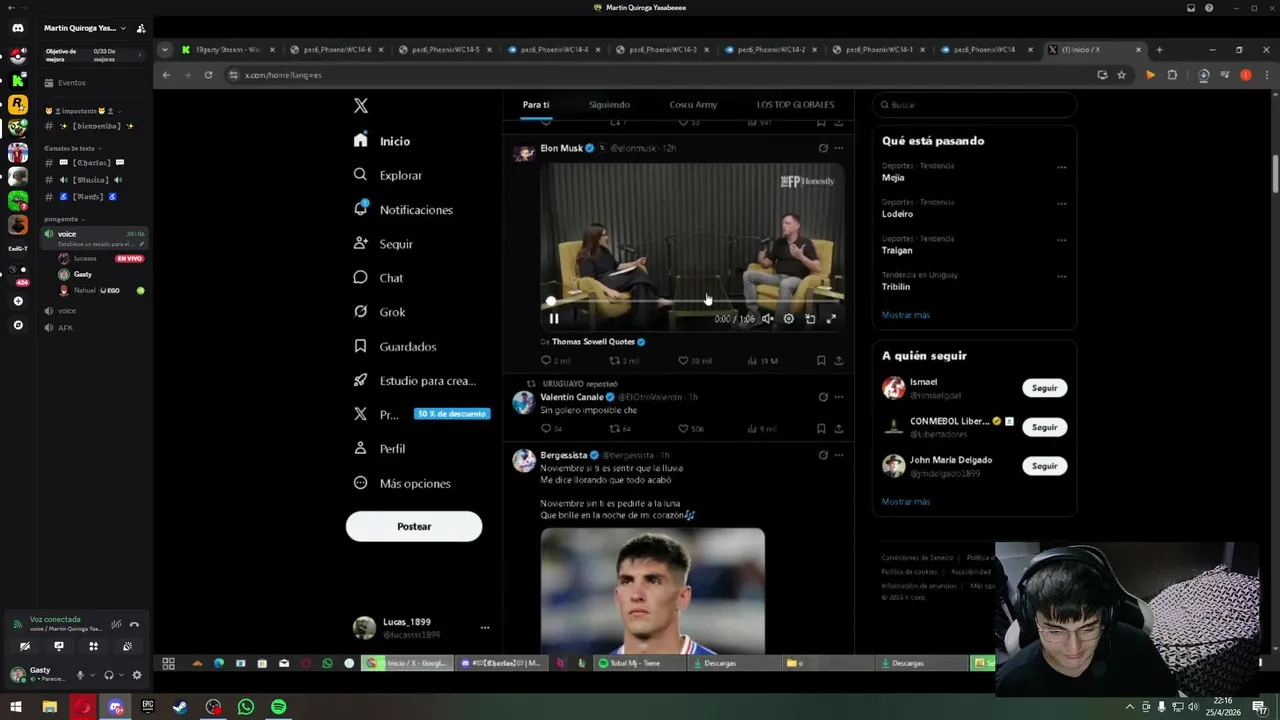Image resolution: width=1280 pixels, height=720 pixels.
Task: Add a new Discord server
Action: click(x=17, y=301)
